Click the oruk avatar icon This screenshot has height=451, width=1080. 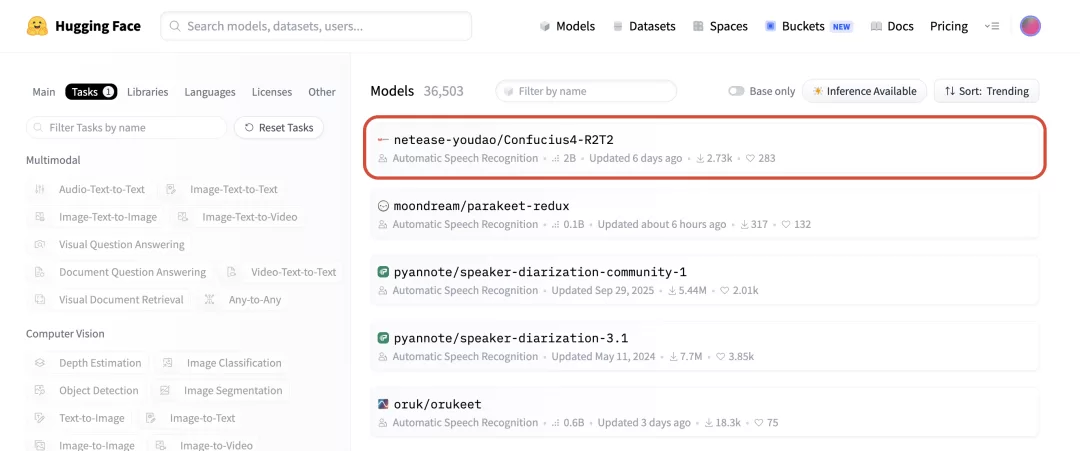tap(384, 404)
